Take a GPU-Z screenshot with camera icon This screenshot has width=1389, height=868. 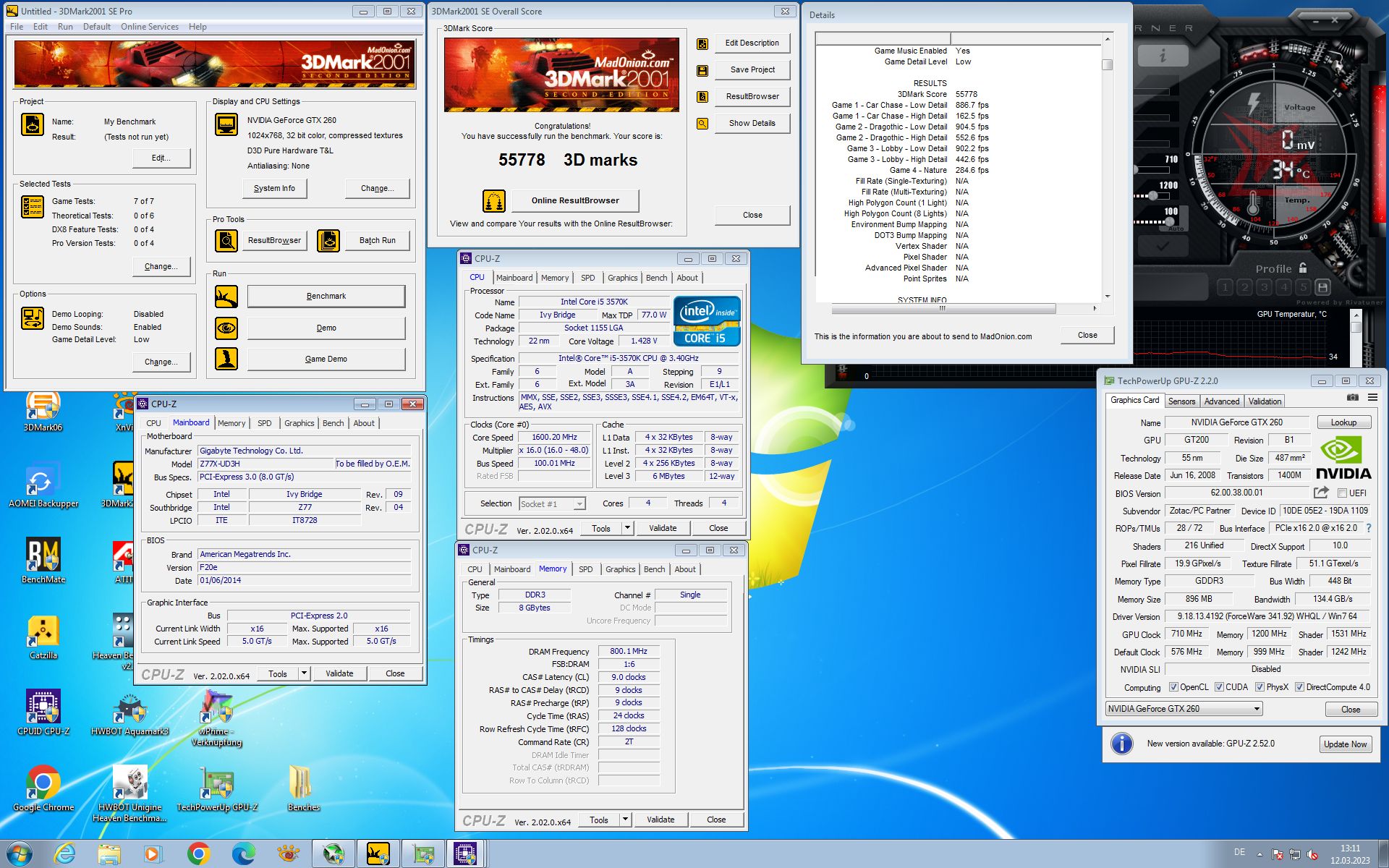coord(1352,398)
